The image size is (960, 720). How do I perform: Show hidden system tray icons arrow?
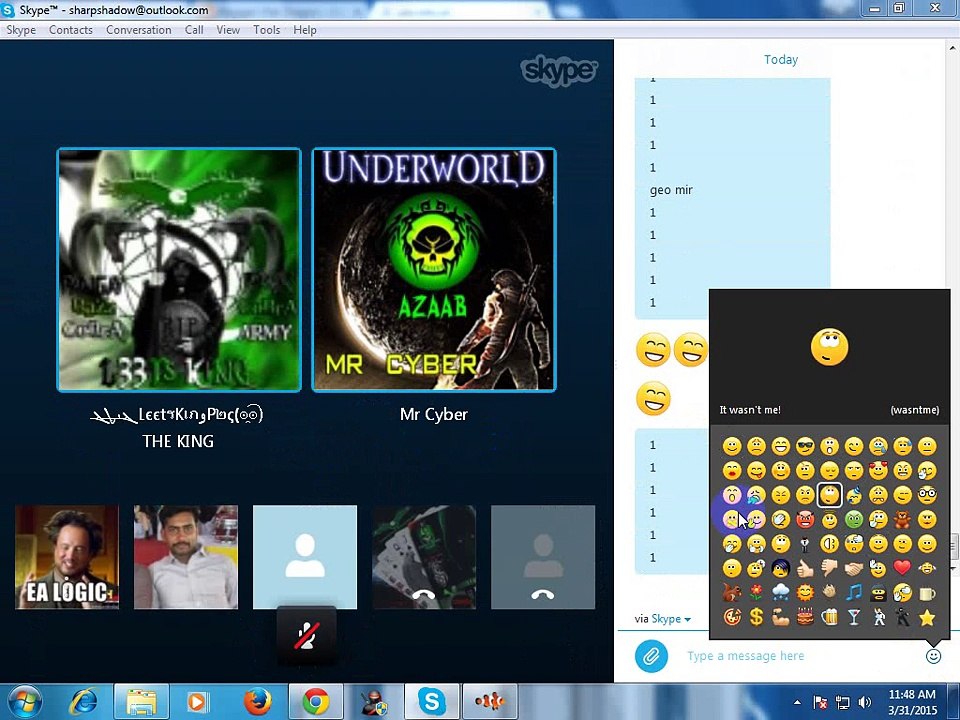797,702
